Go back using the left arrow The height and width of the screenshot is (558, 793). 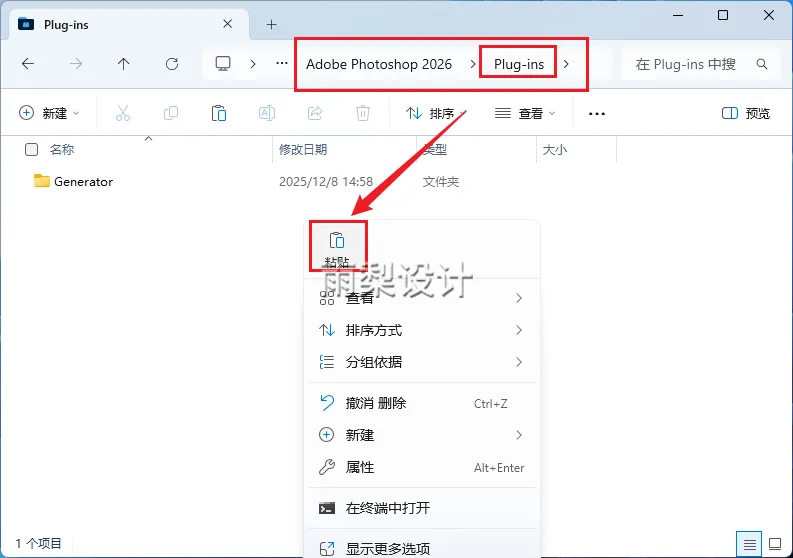click(28, 64)
